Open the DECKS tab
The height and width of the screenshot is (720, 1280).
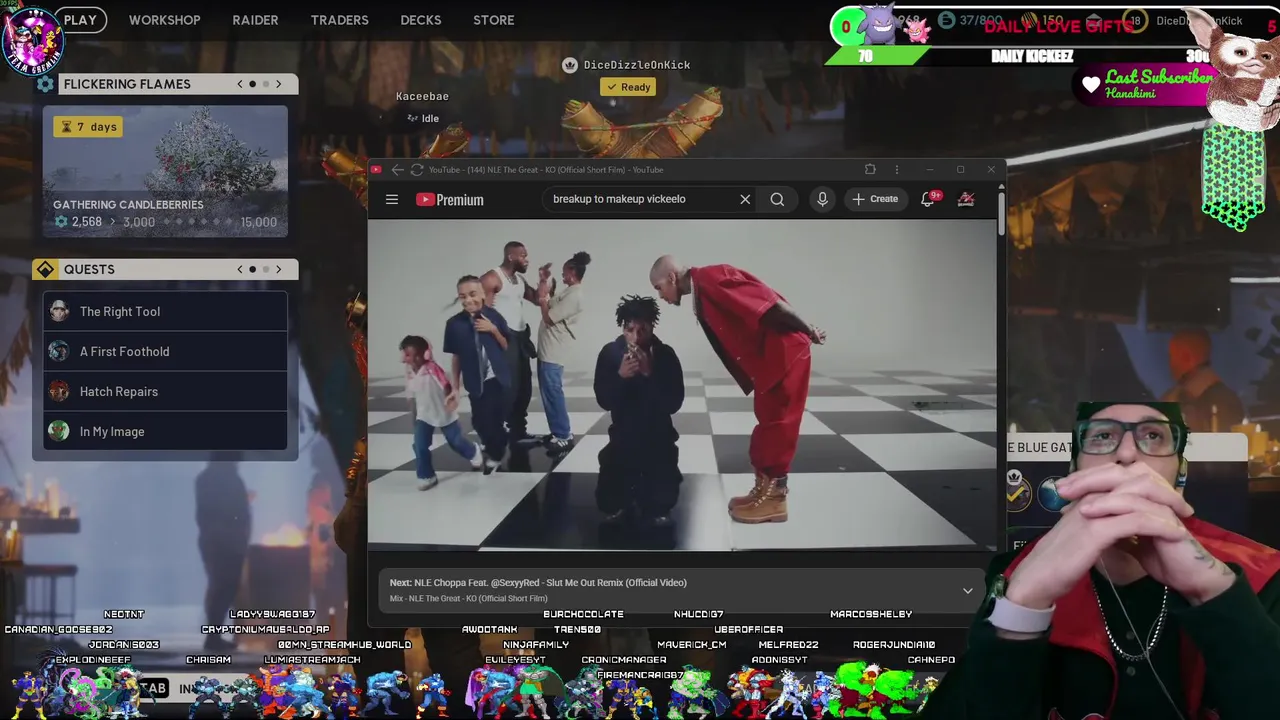point(420,20)
